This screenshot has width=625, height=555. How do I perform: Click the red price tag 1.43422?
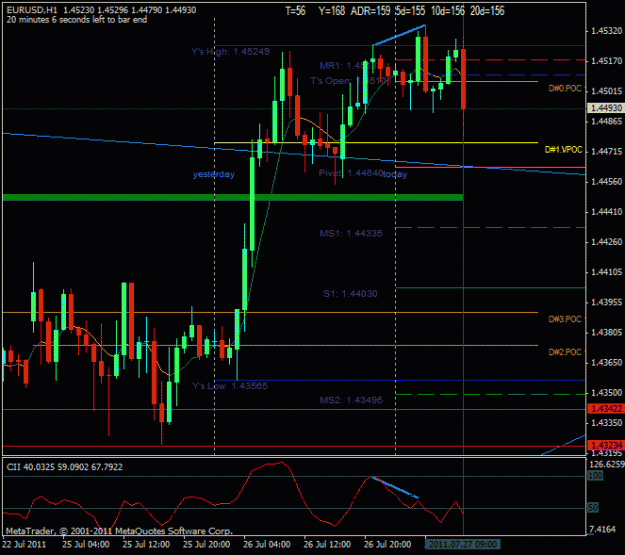tap(605, 409)
